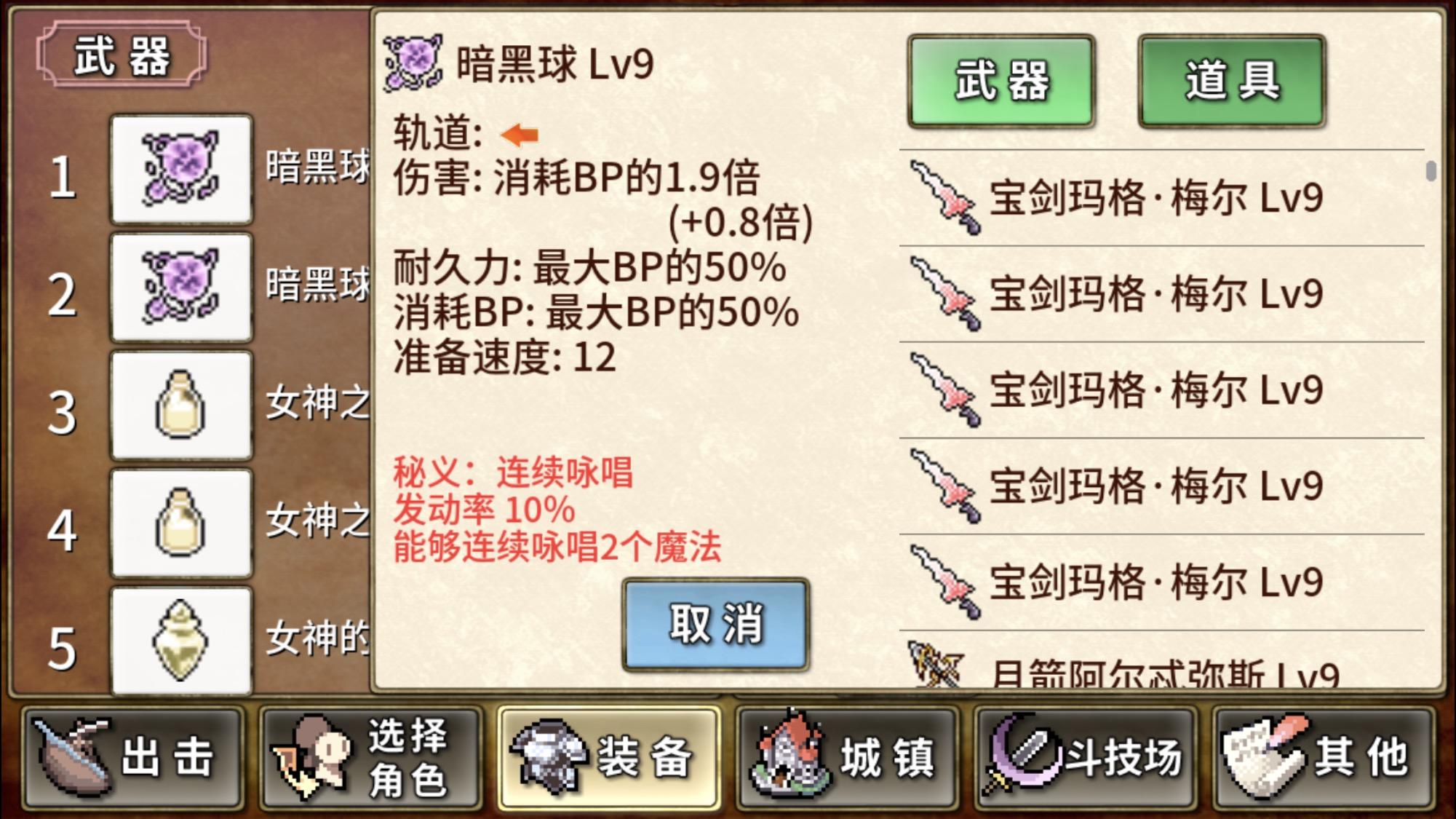Open the 武器 tab in item list
This screenshot has height=819, width=1456.
[1001, 81]
